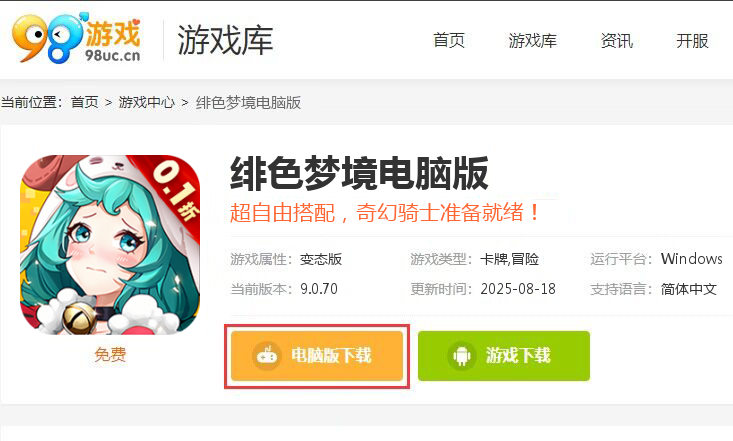Open the 游戏库 navigation menu item
The image size is (733, 441).
click(x=532, y=40)
